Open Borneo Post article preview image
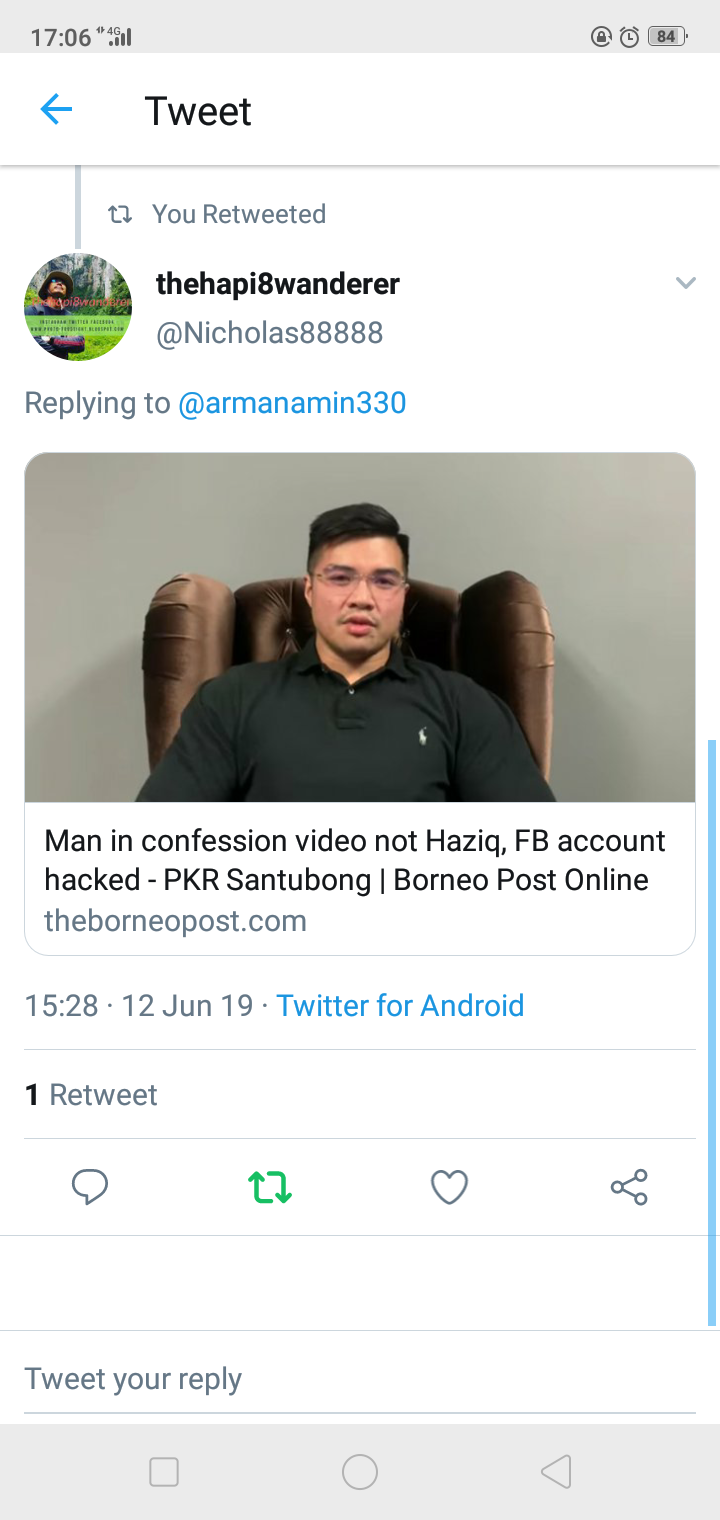The height and width of the screenshot is (1520, 720). coord(360,627)
